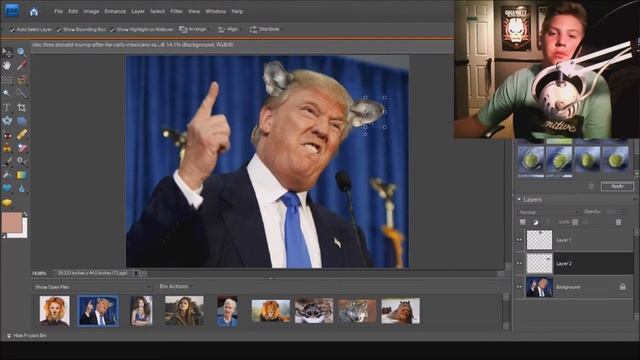The width and height of the screenshot is (640, 360).
Task: Select the Straighten tool
Action: (x=21, y=121)
